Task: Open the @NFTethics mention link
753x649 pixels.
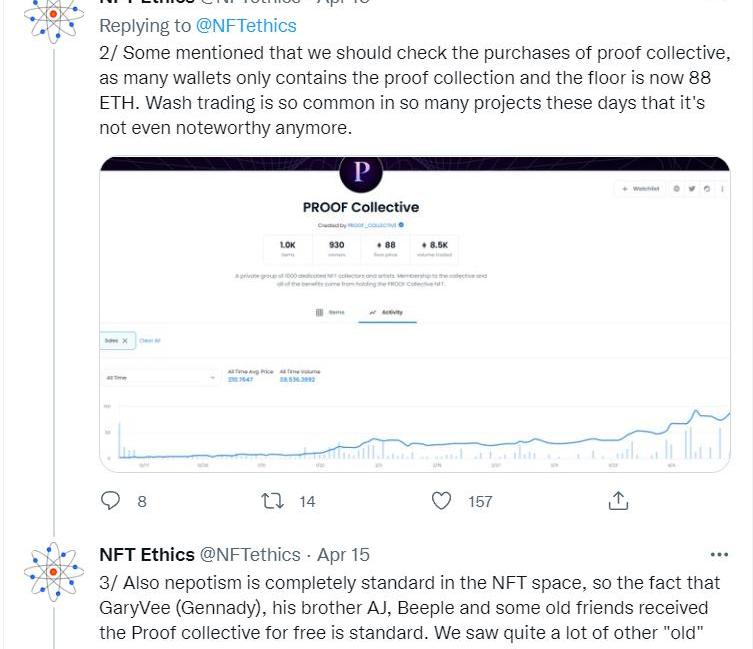Action: coord(244,24)
